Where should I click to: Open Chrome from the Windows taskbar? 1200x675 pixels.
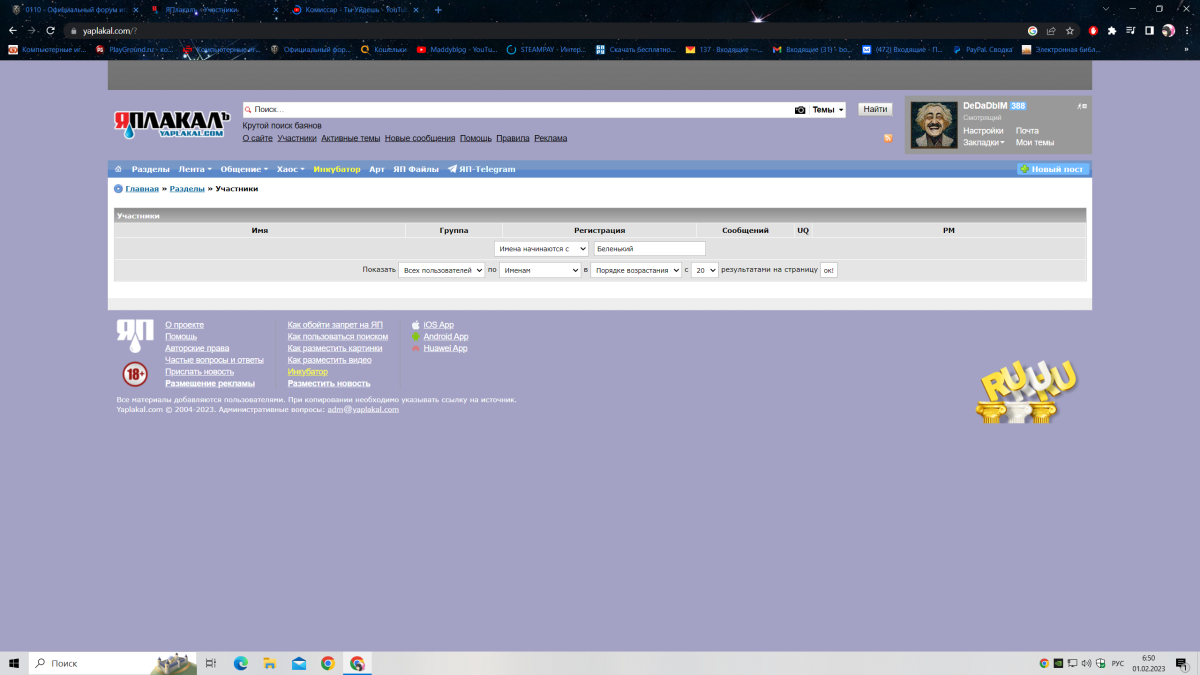click(328, 663)
